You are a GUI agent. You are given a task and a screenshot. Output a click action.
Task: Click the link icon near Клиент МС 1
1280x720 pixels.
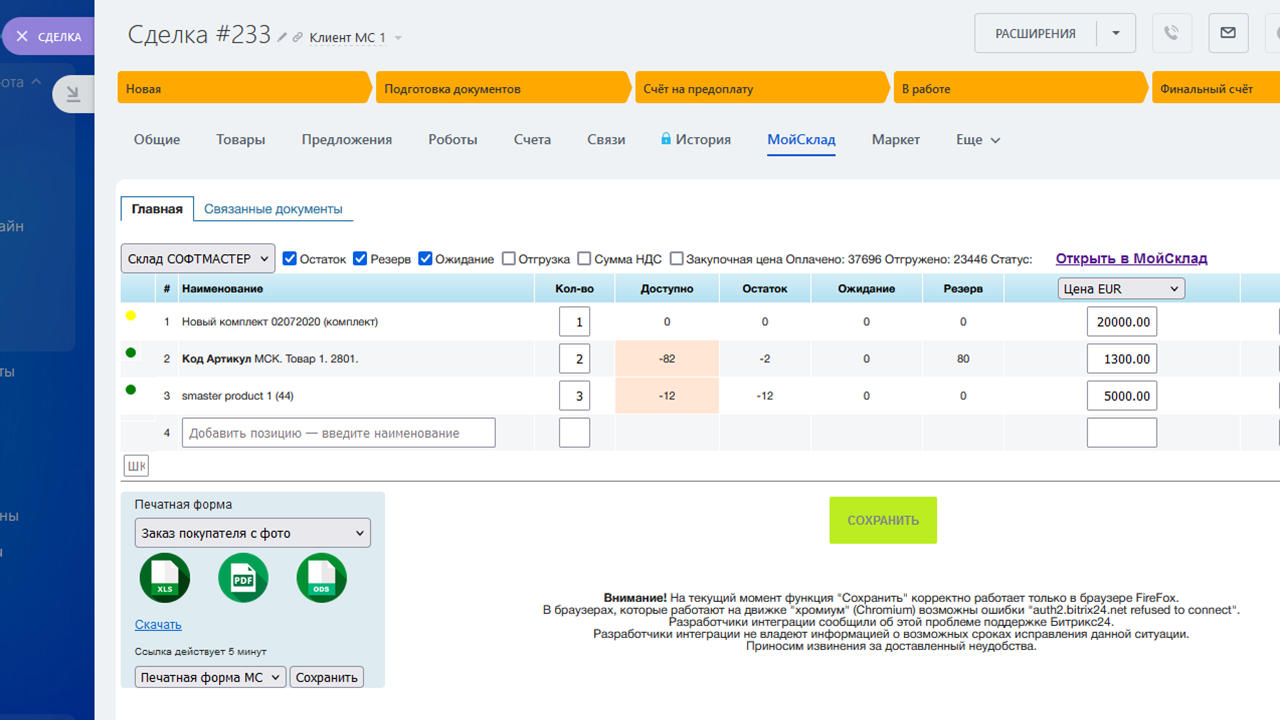pyautogui.click(x=298, y=37)
